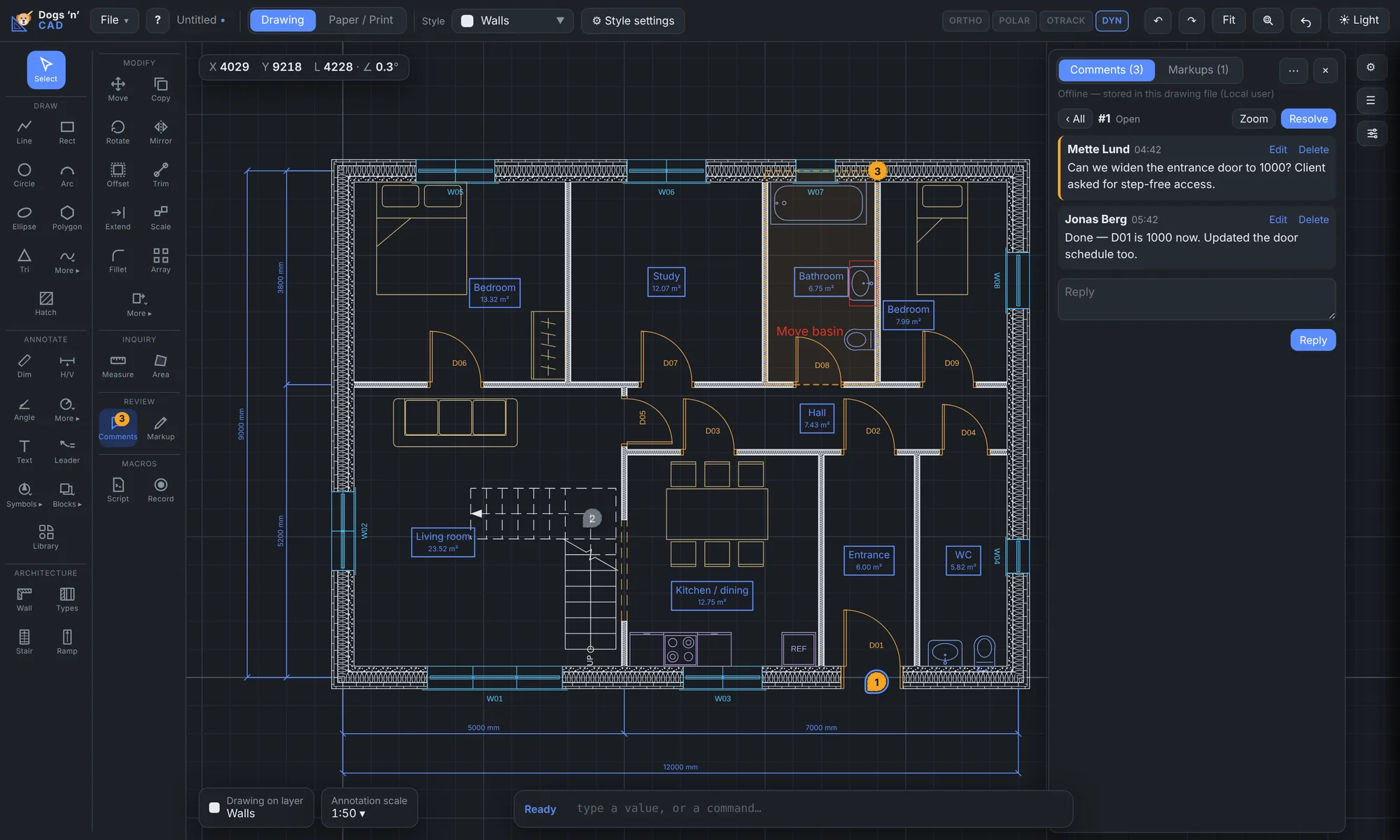Choose the Mirror modify tool
1400x840 pixels.
160,132
